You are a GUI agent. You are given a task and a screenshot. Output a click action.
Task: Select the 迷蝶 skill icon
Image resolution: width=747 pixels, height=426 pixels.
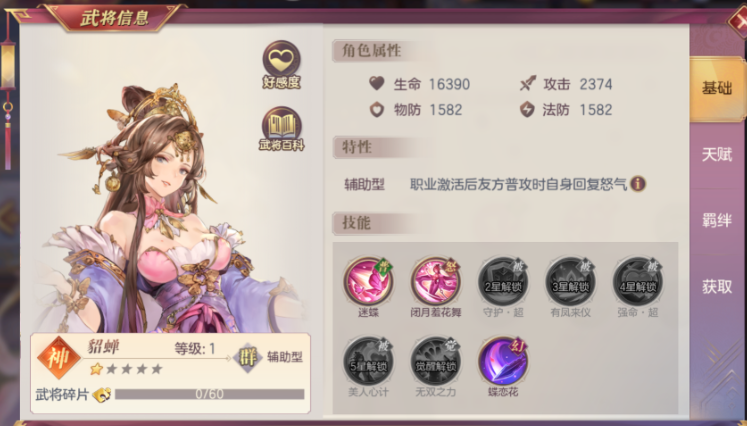368,281
